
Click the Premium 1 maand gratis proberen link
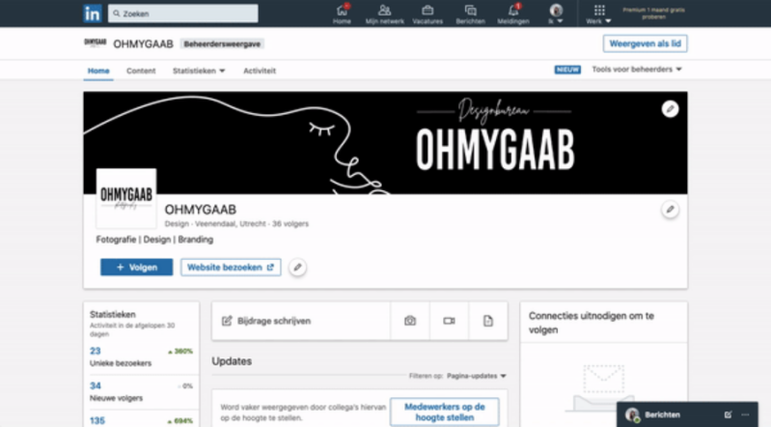point(653,13)
